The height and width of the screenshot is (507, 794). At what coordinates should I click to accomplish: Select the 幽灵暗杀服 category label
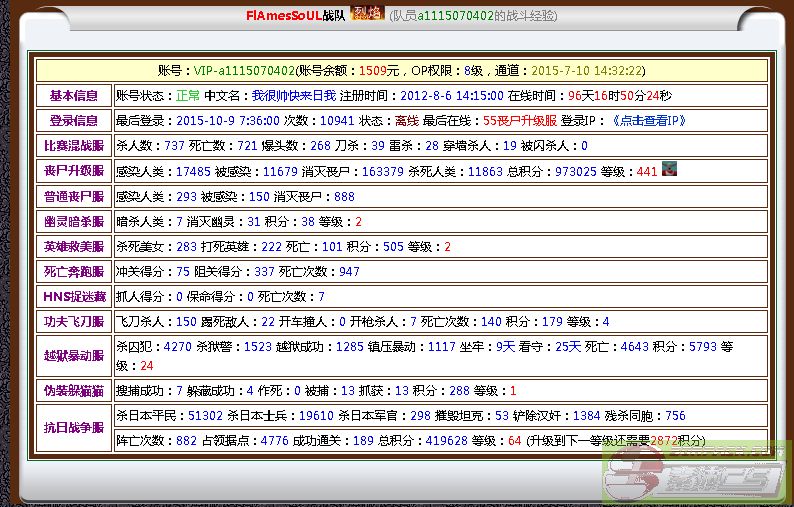(74, 222)
